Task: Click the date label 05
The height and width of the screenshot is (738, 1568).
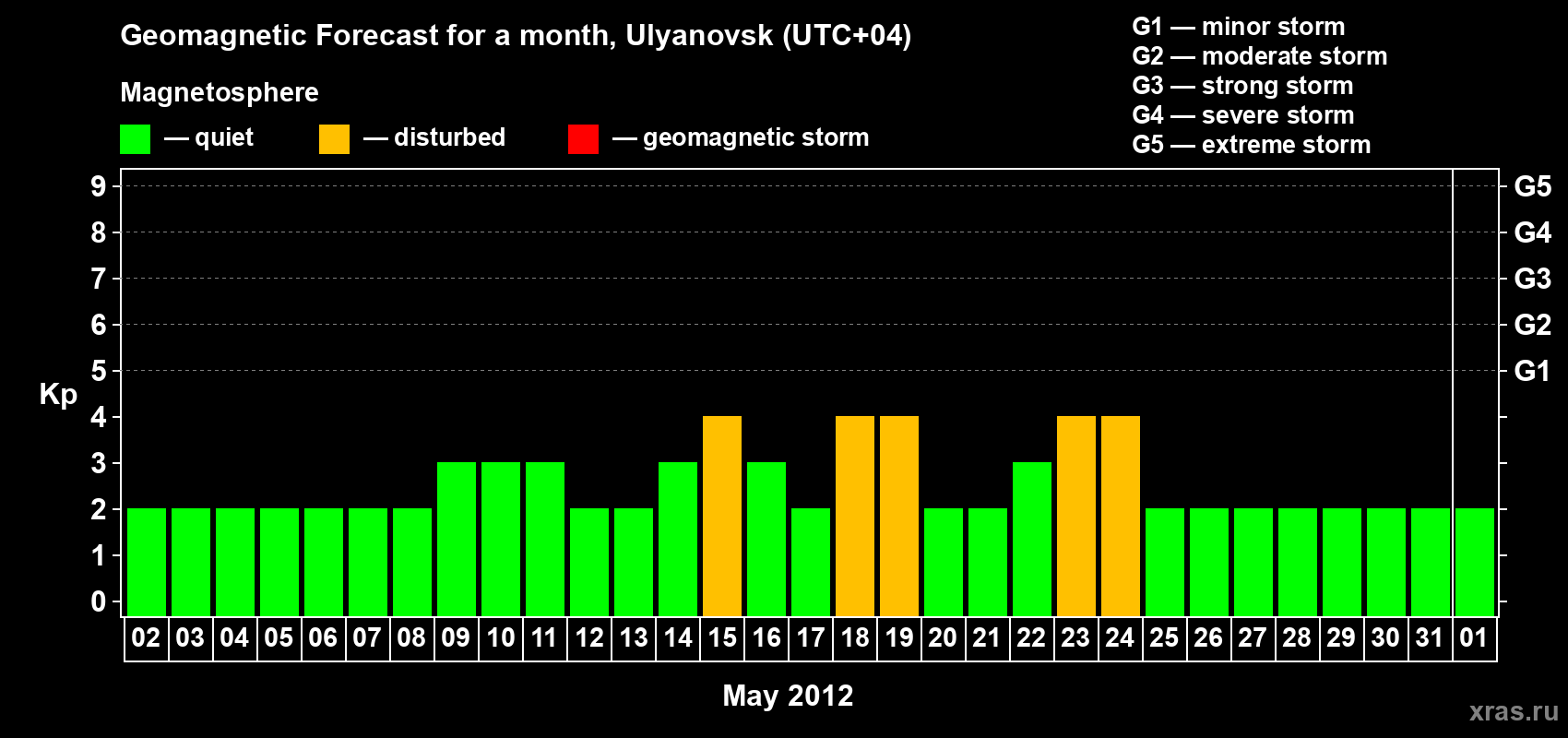Action: coord(279,637)
